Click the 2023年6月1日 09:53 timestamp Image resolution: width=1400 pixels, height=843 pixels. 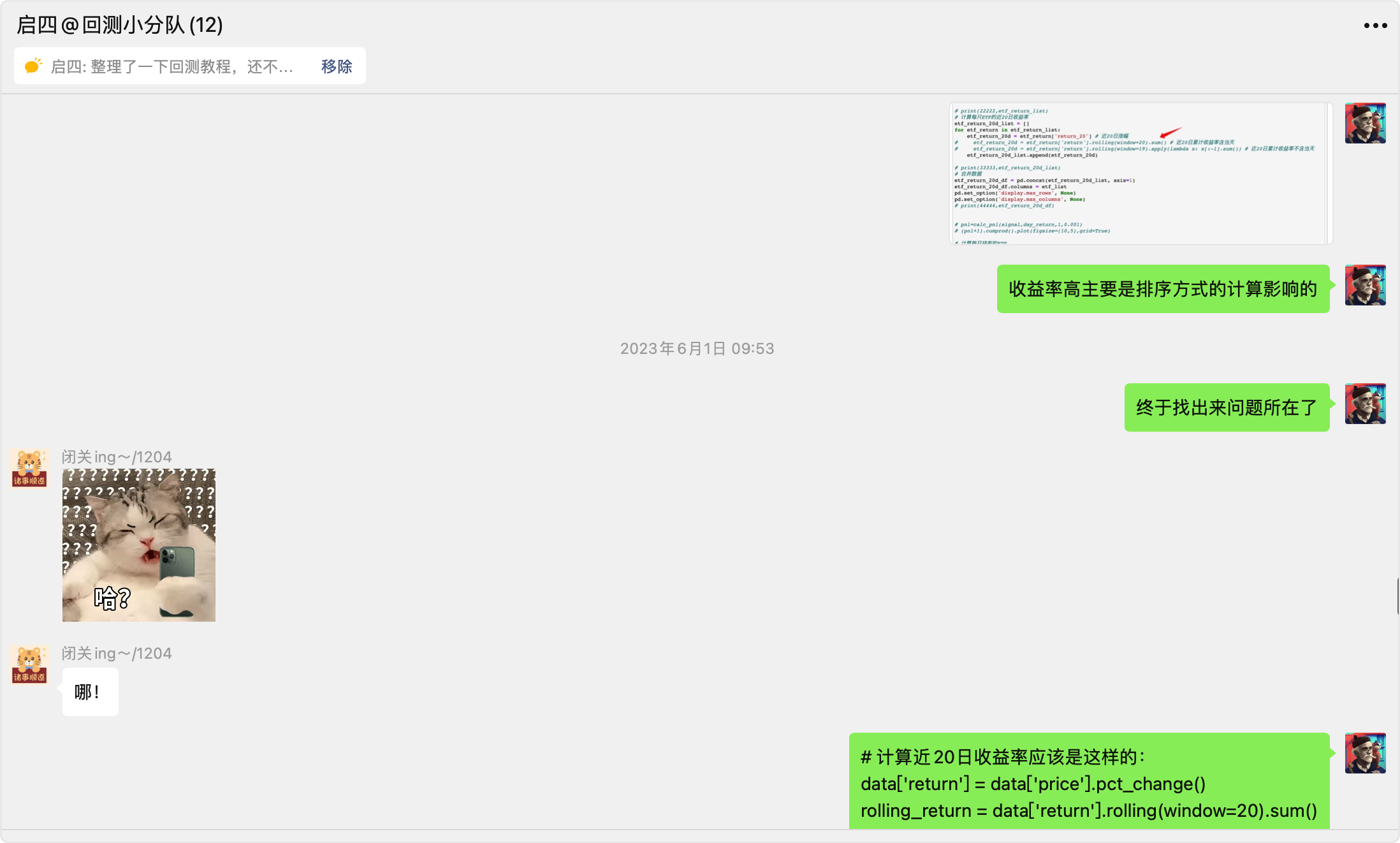(697, 349)
